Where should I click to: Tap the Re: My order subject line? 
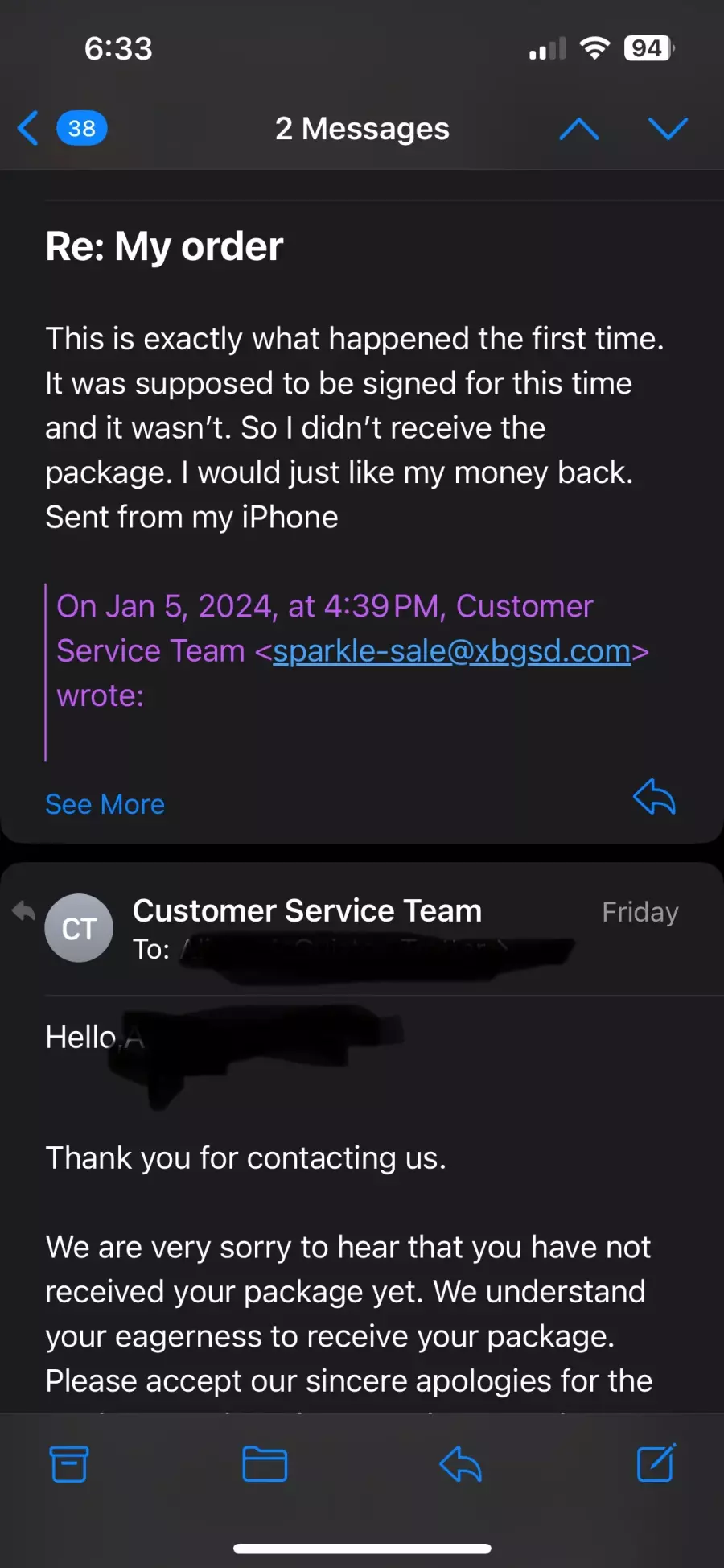click(164, 246)
